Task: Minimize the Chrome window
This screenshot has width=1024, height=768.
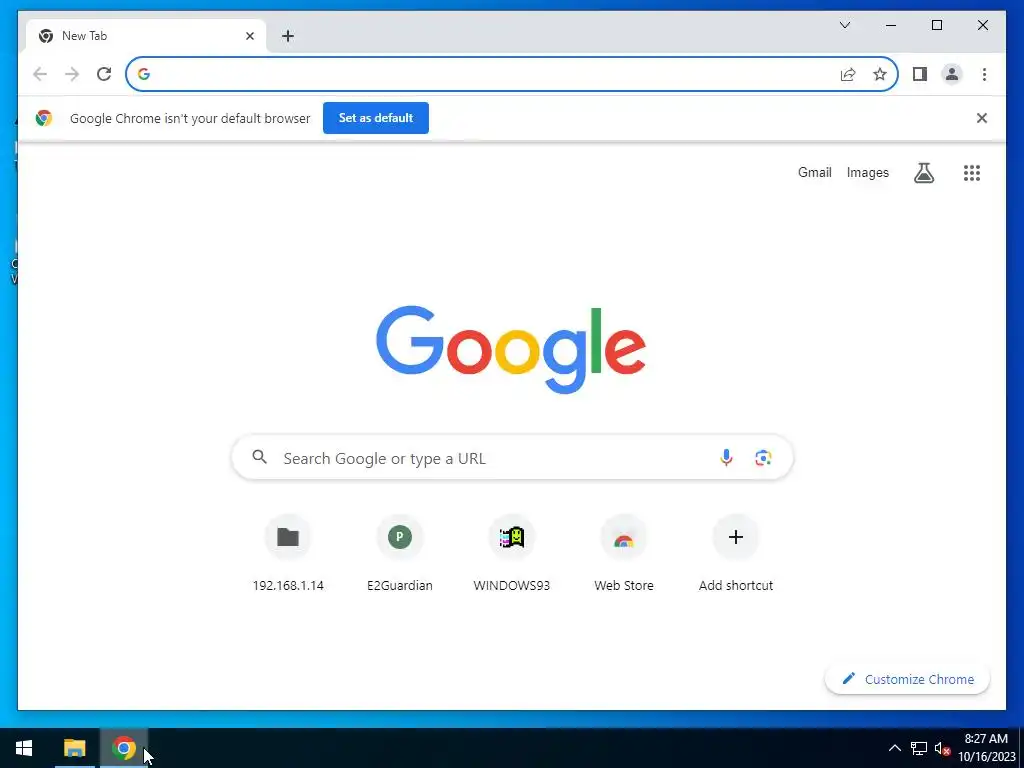Action: click(891, 25)
